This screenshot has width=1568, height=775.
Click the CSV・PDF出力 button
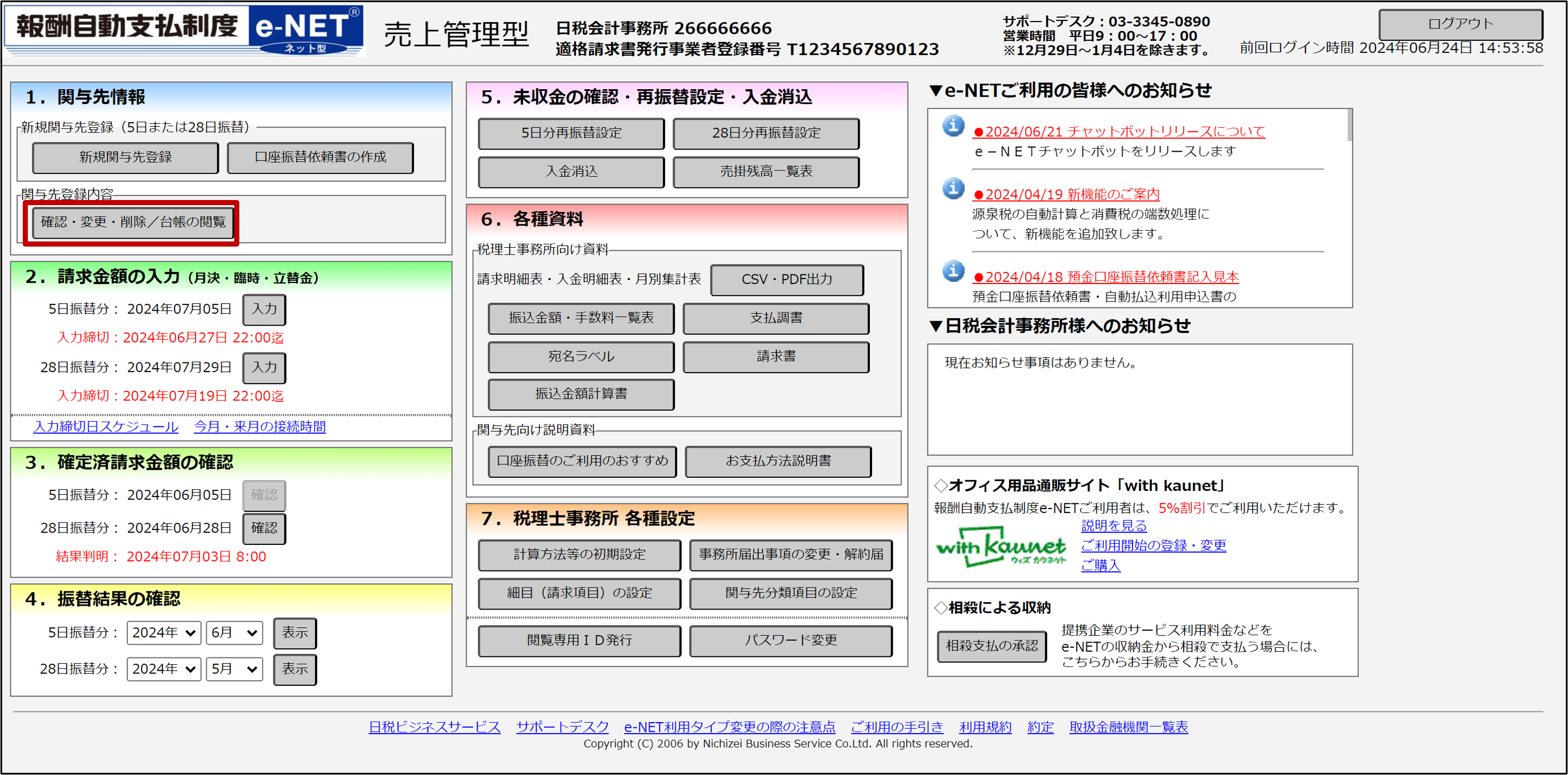[786, 280]
